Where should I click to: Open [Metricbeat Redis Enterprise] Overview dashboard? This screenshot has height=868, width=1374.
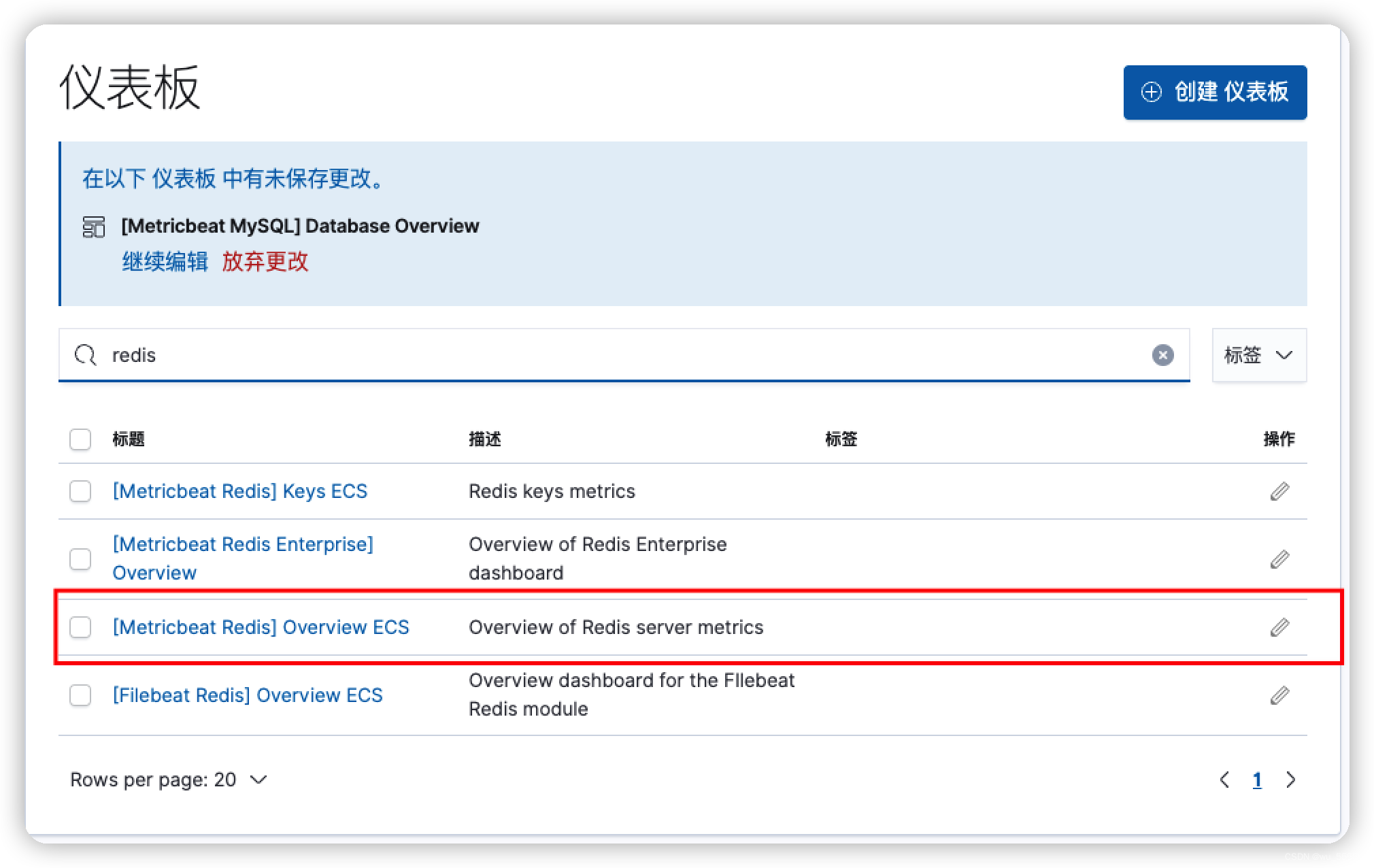(x=243, y=558)
